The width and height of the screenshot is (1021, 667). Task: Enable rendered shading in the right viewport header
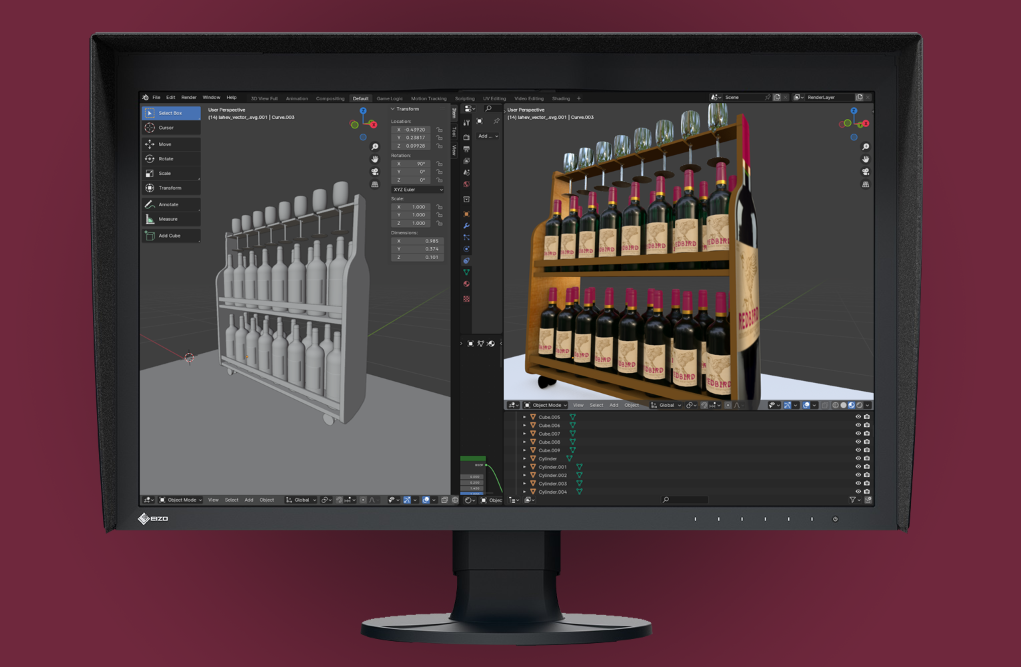tap(860, 405)
